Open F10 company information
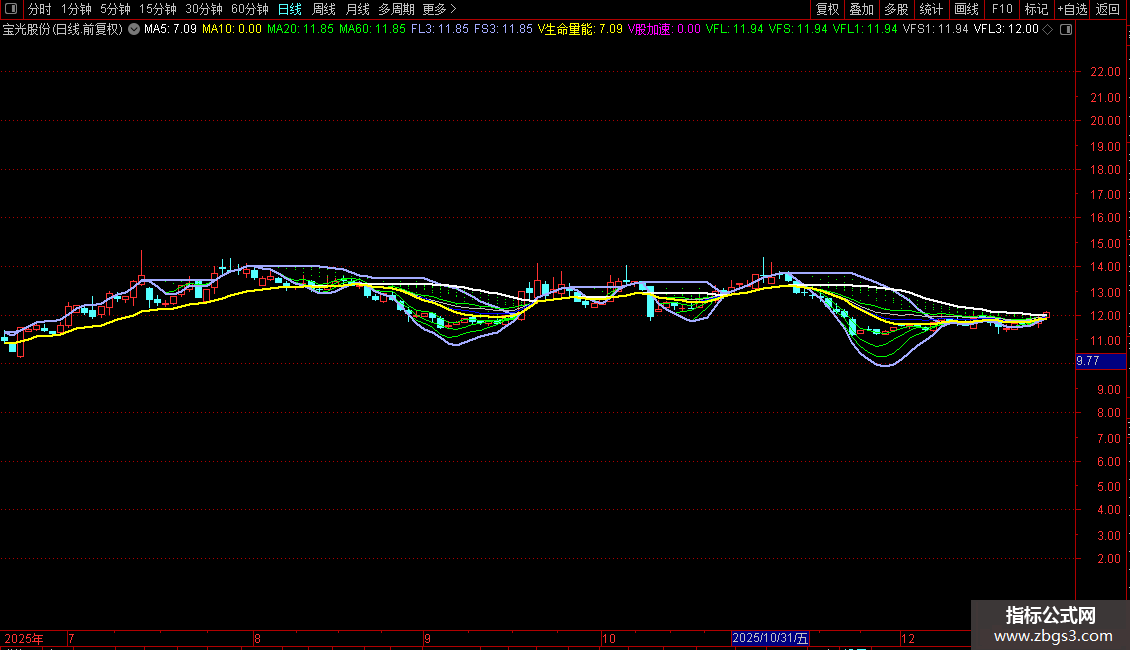This screenshot has height=650, width=1130. click(1002, 9)
